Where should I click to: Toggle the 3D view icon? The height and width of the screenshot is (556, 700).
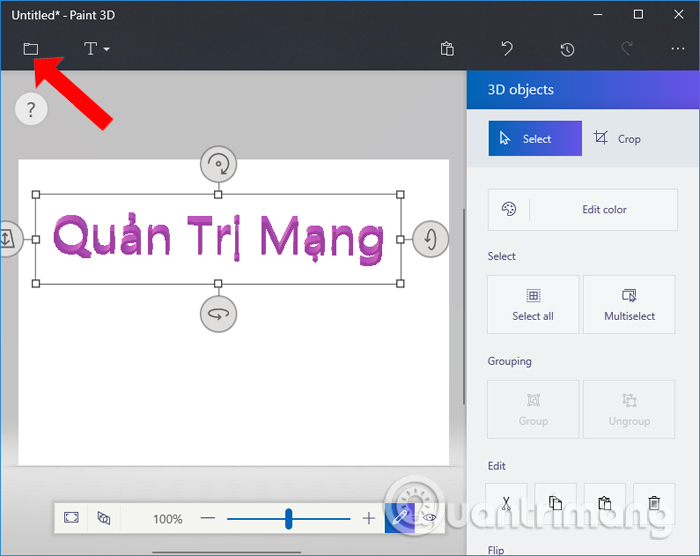pos(104,518)
